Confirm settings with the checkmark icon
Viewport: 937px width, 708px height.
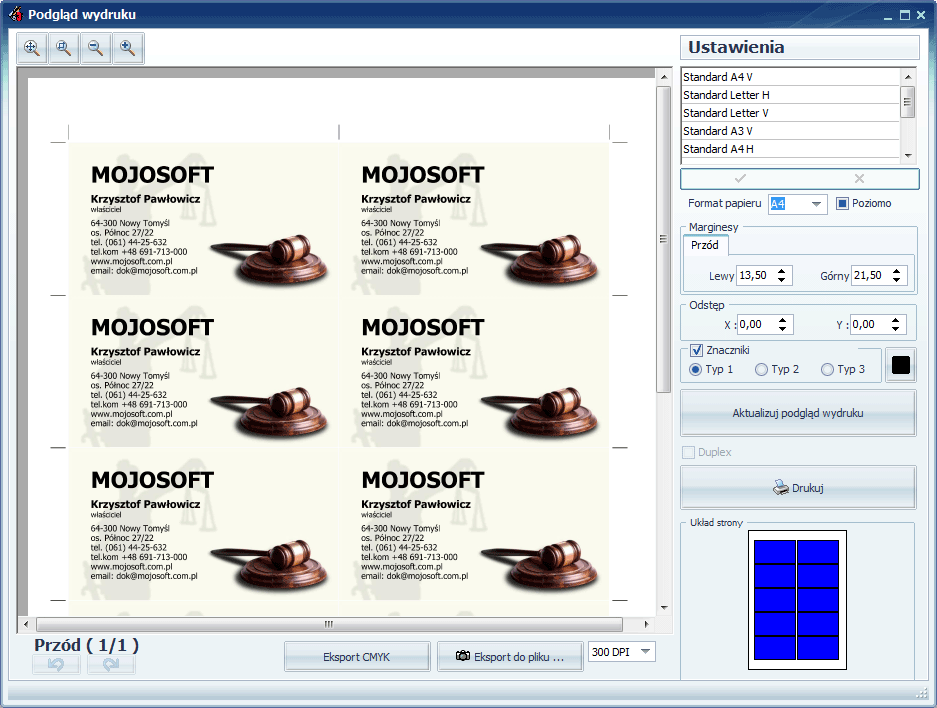pos(740,179)
